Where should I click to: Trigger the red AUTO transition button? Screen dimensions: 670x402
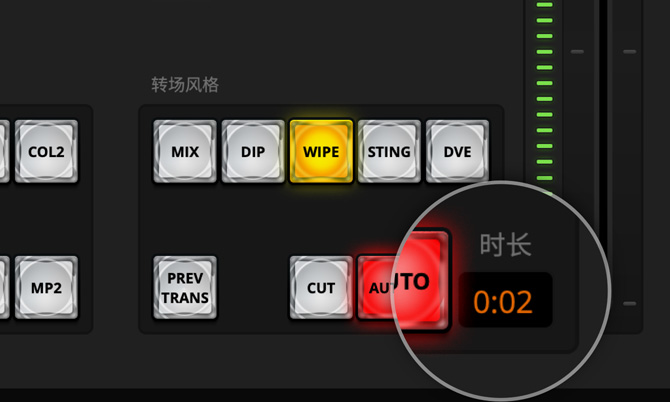(402, 281)
